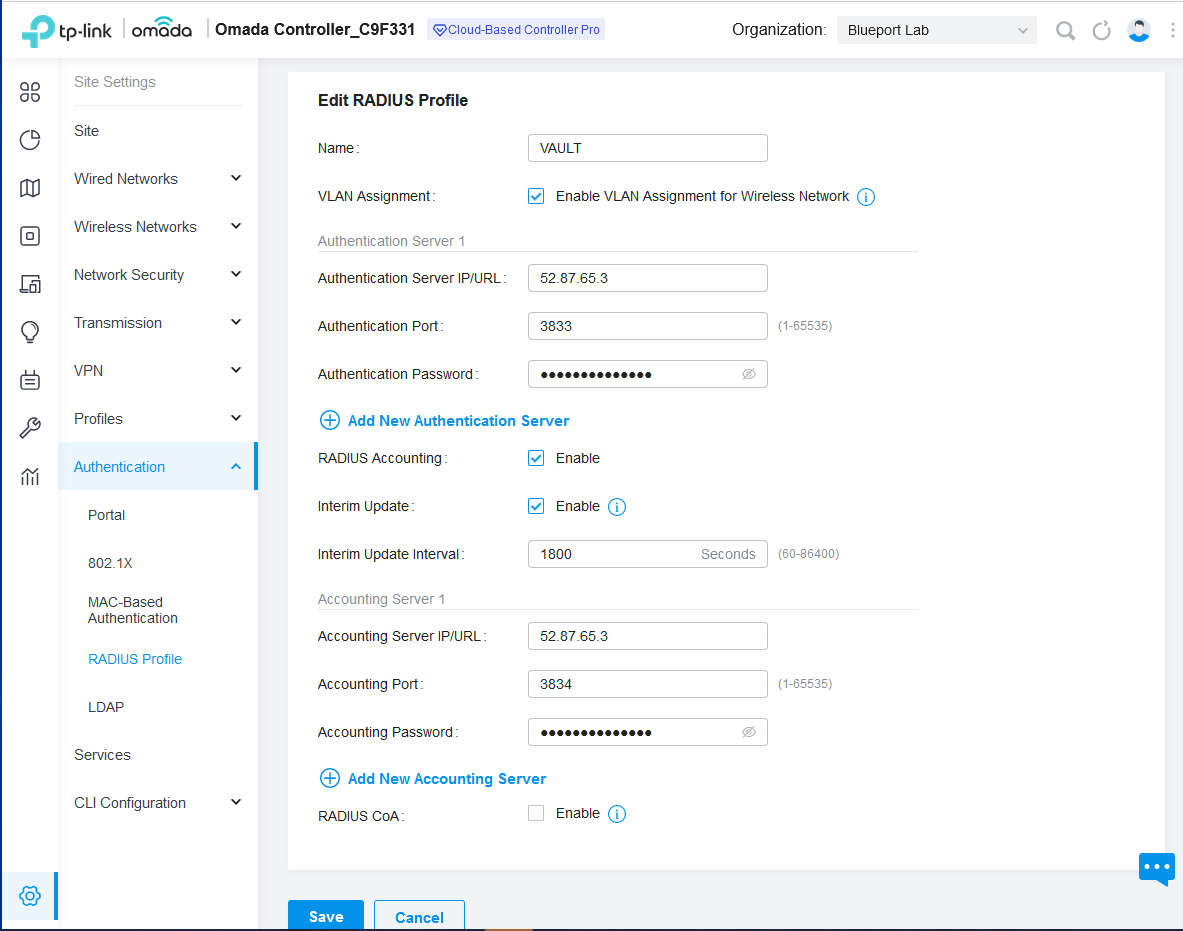Reveal the Authentication Password with eye icon
This screenshot has width=1183, height=931.
pyautogui.click(x=749, y=374)
